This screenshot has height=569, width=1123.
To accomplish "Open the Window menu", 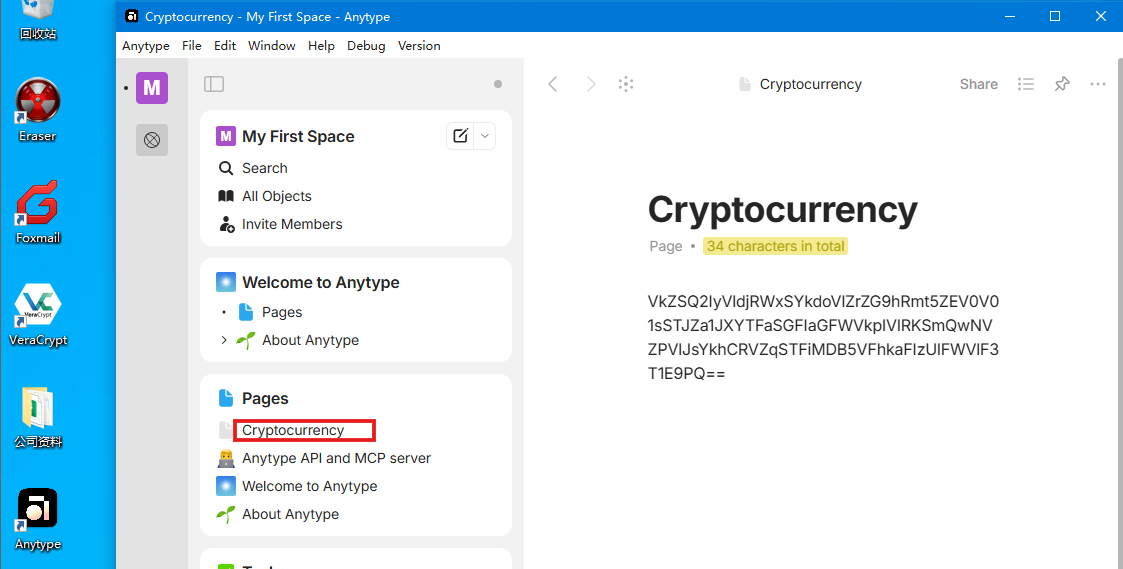I will click(x=271, y=46).
